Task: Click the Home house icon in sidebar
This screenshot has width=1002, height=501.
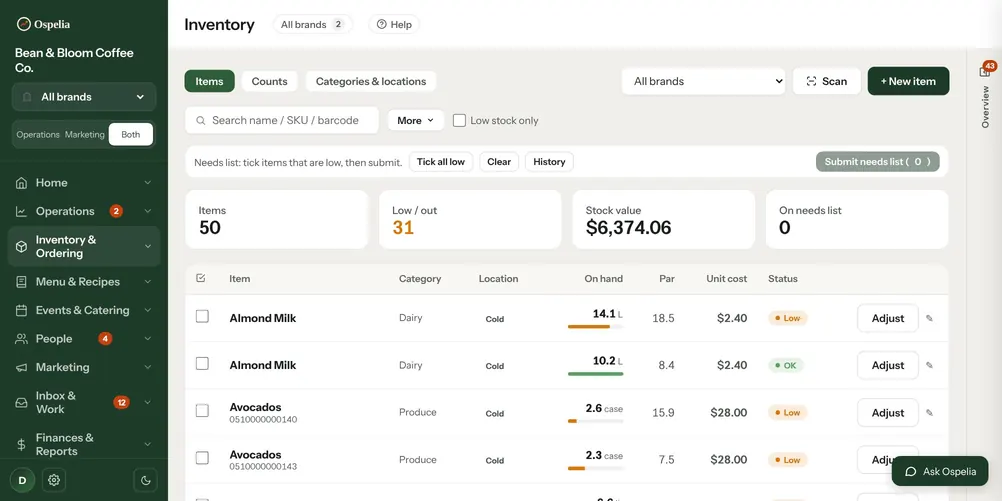Action: (21, 183)
